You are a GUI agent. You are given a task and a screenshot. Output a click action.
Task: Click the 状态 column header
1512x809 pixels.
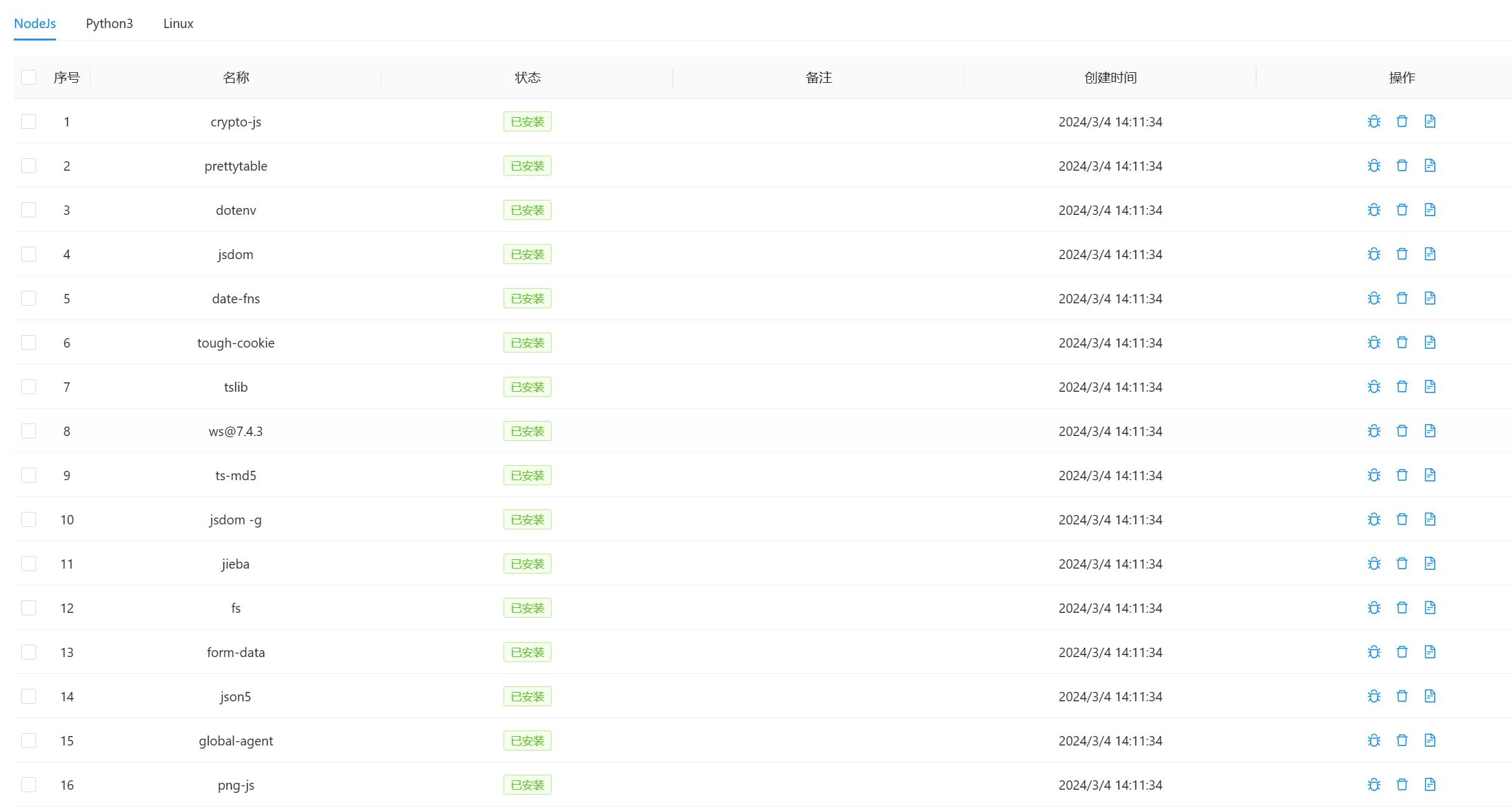tap(527, 77)
